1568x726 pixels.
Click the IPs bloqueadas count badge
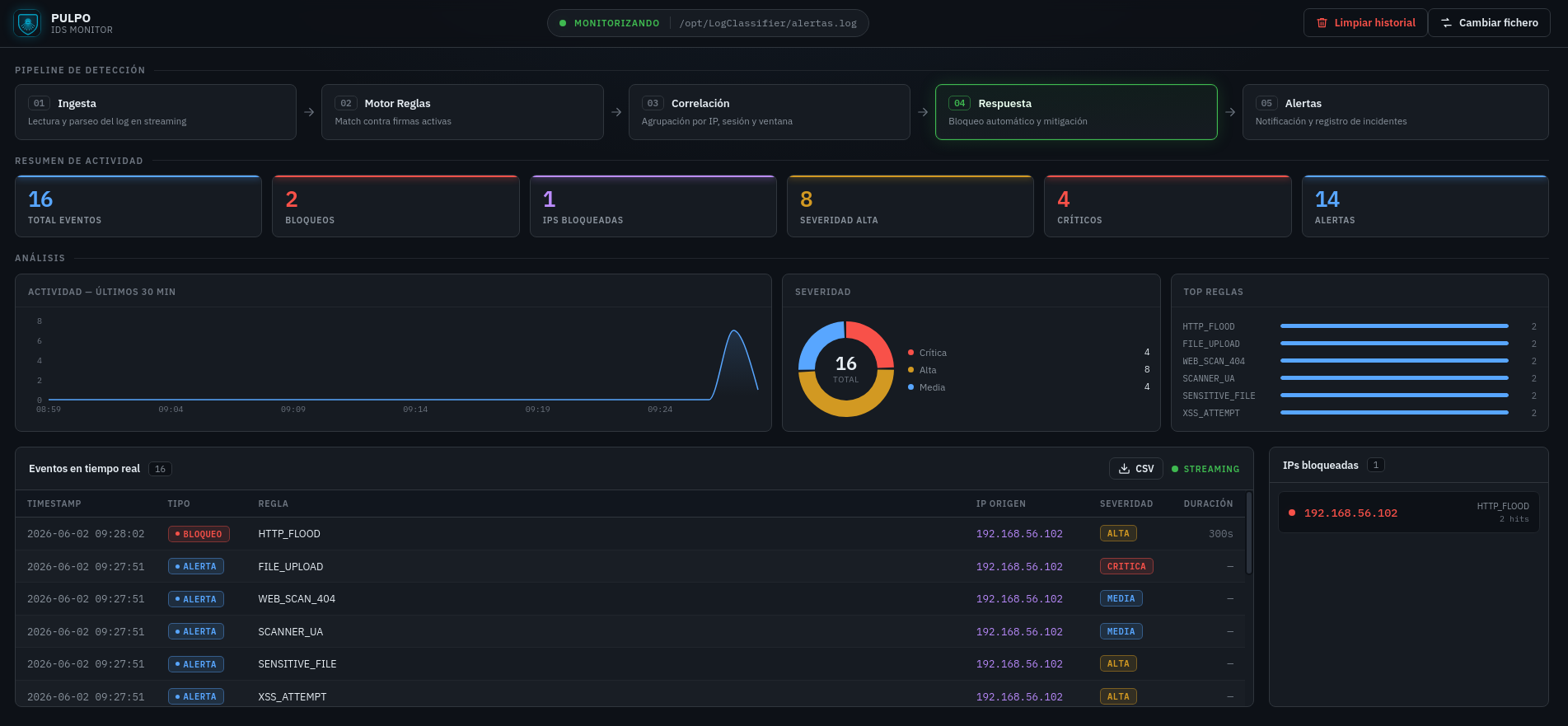click(x=1376, y=465)
